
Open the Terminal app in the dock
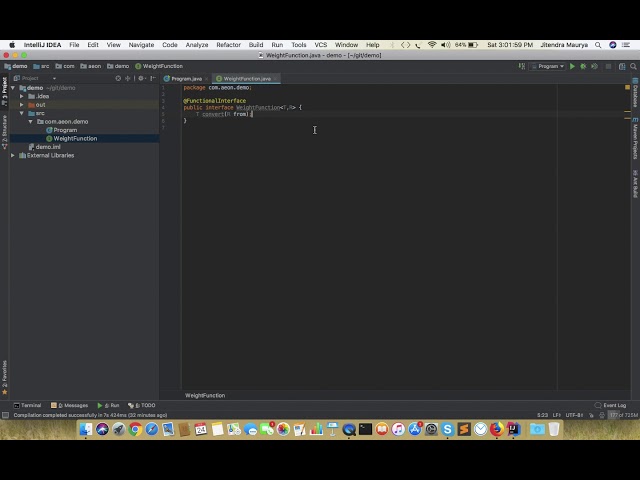point(365,429)
